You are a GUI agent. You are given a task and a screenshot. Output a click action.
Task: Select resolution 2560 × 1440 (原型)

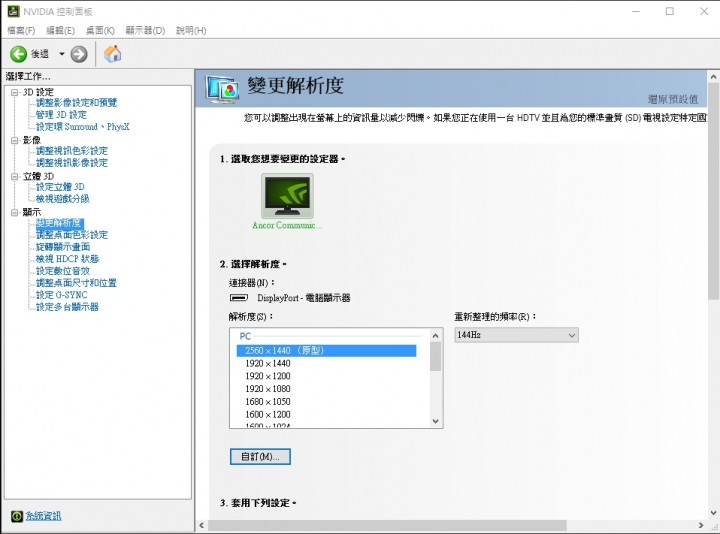pos(326,350)
